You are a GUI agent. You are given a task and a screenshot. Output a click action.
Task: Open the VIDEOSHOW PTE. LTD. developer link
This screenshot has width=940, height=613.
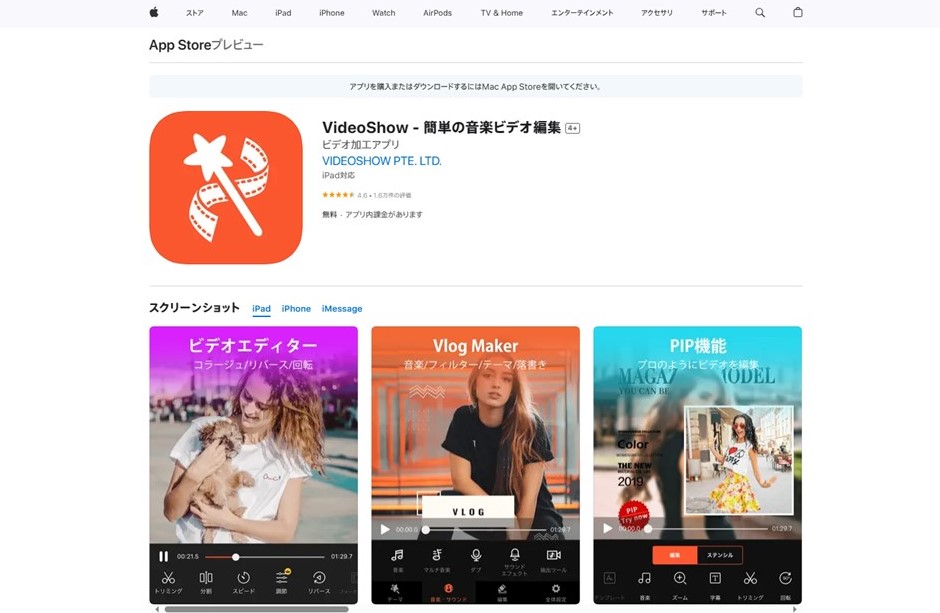tap(381, 161)
